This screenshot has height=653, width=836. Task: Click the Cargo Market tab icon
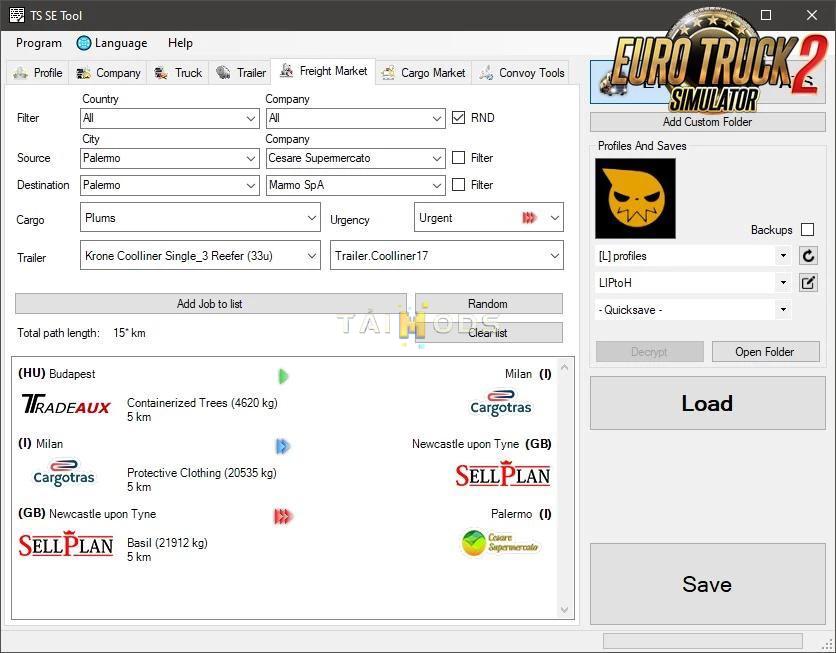[x=388, y=73]
